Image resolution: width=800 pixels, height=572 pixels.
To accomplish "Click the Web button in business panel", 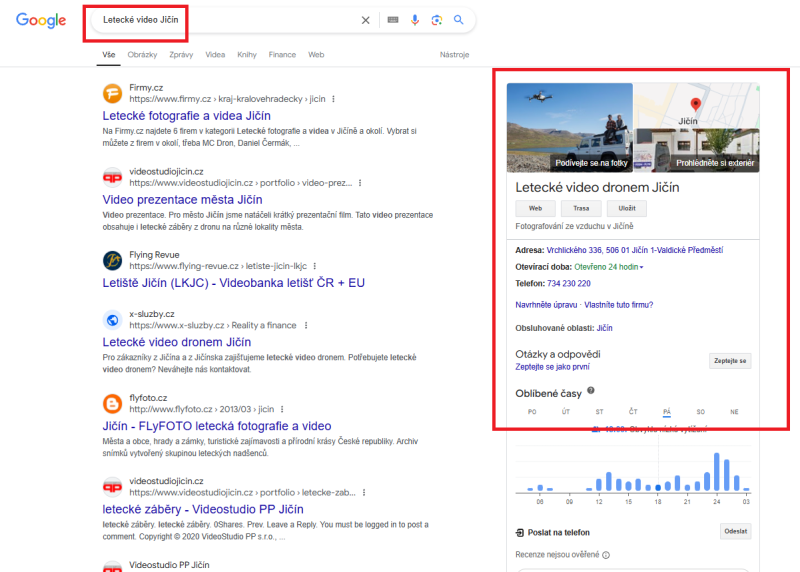I will 535,208.
